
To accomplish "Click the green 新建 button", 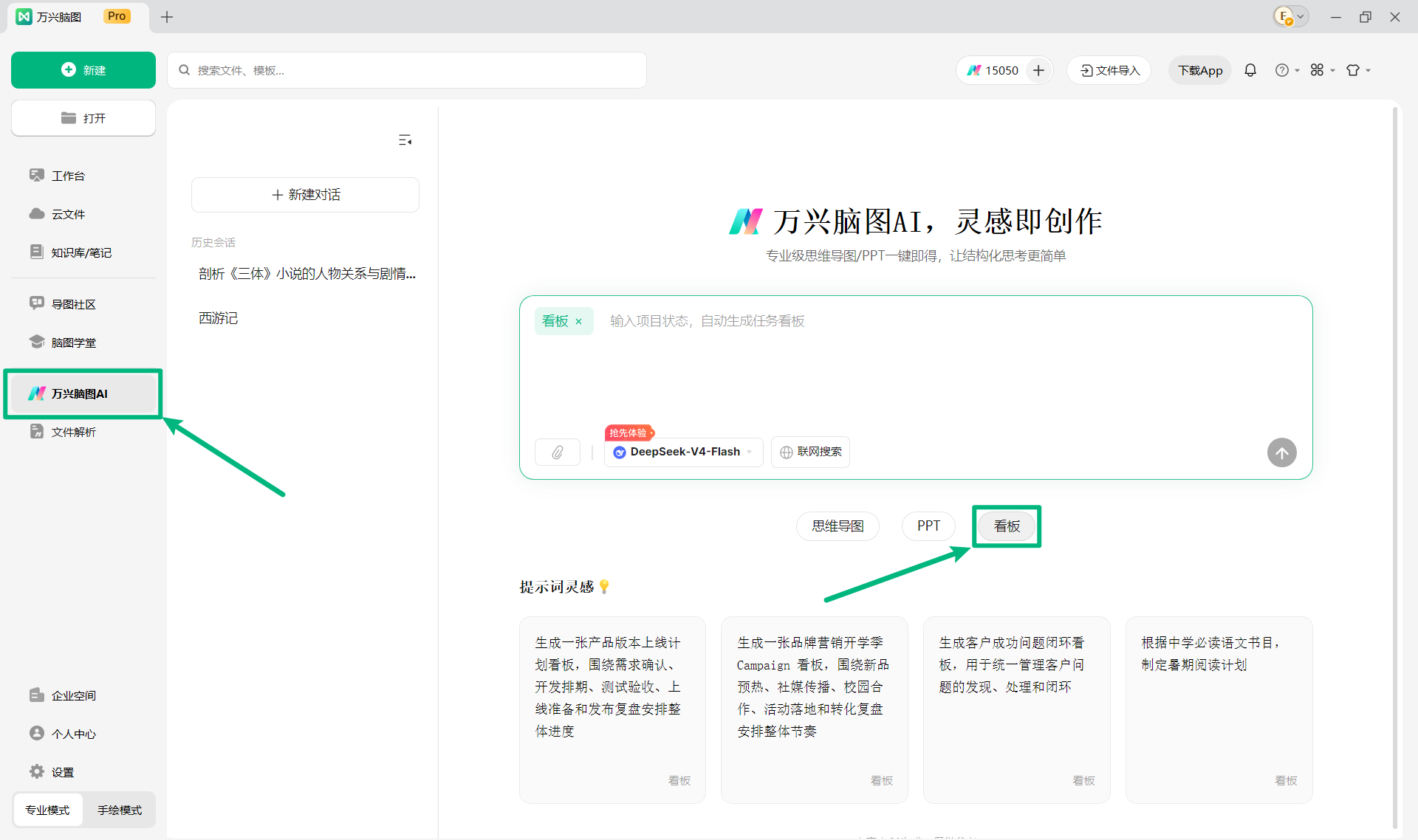I will [x=83, y=70].
